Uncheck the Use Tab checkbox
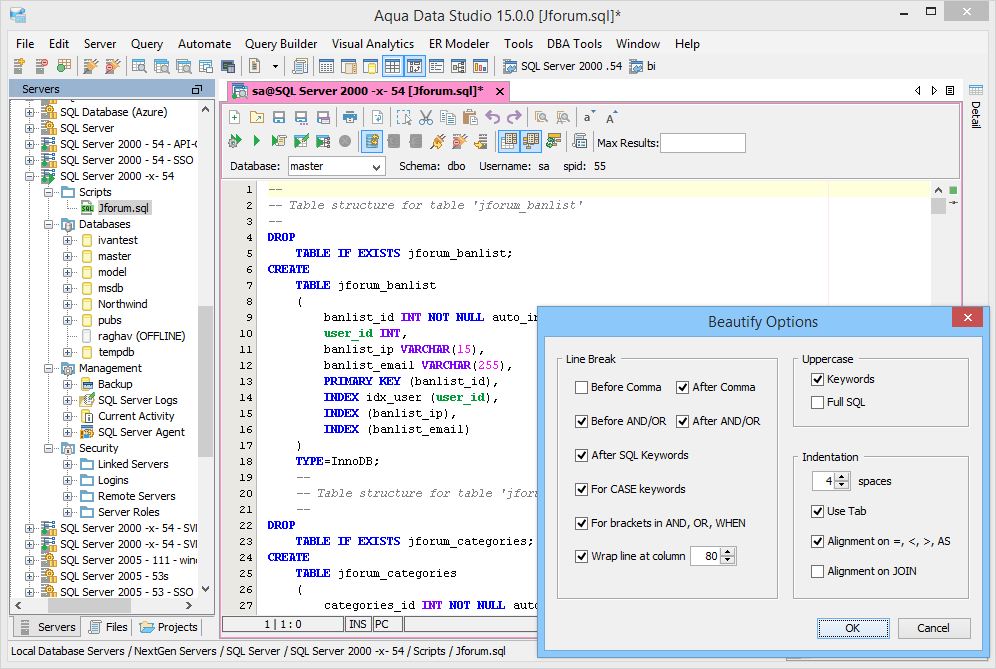The height and width of the screenshot is (669, 996). tap(818, 511)
